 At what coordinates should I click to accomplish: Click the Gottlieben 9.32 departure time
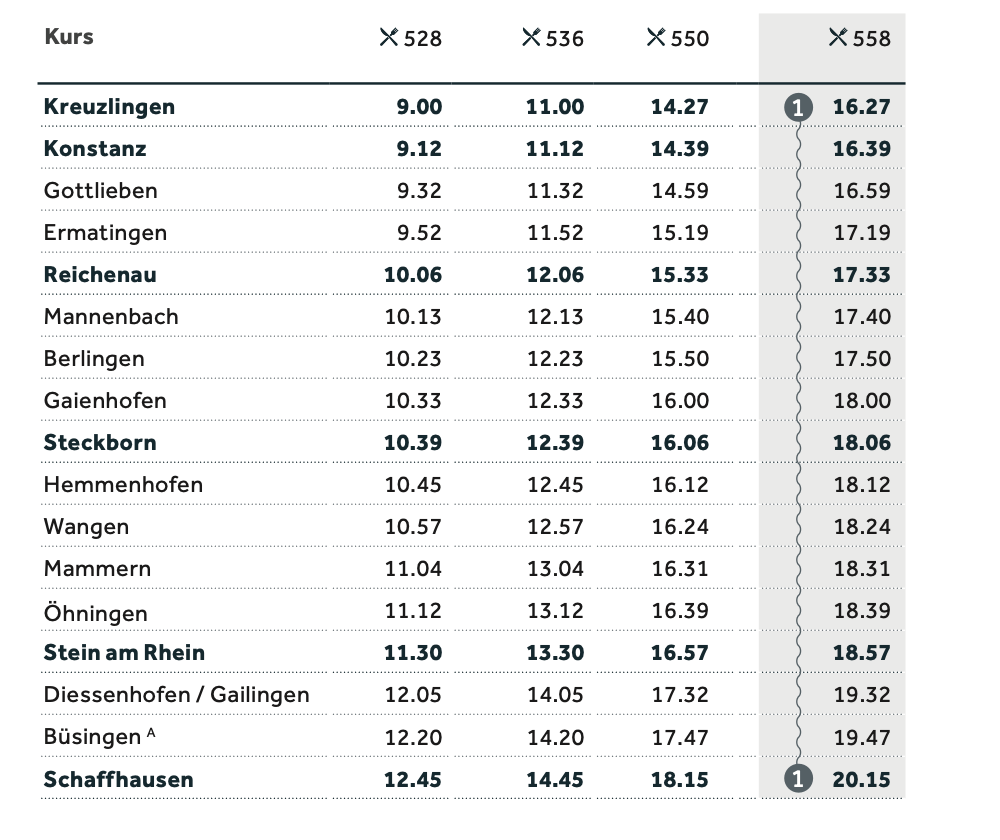click(419, 191)
